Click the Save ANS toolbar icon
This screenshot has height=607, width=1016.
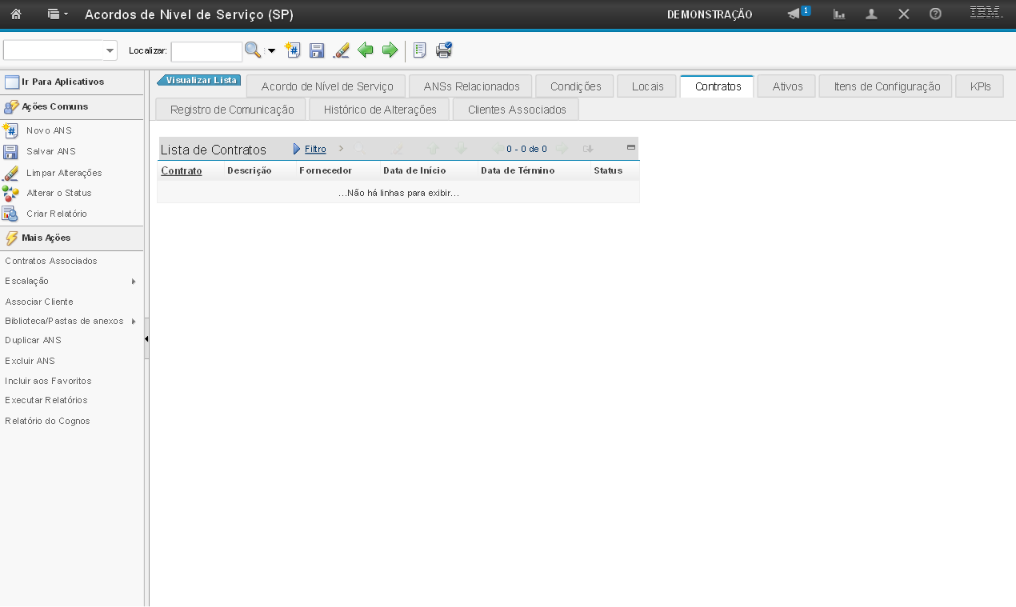(x=316, y=50)
